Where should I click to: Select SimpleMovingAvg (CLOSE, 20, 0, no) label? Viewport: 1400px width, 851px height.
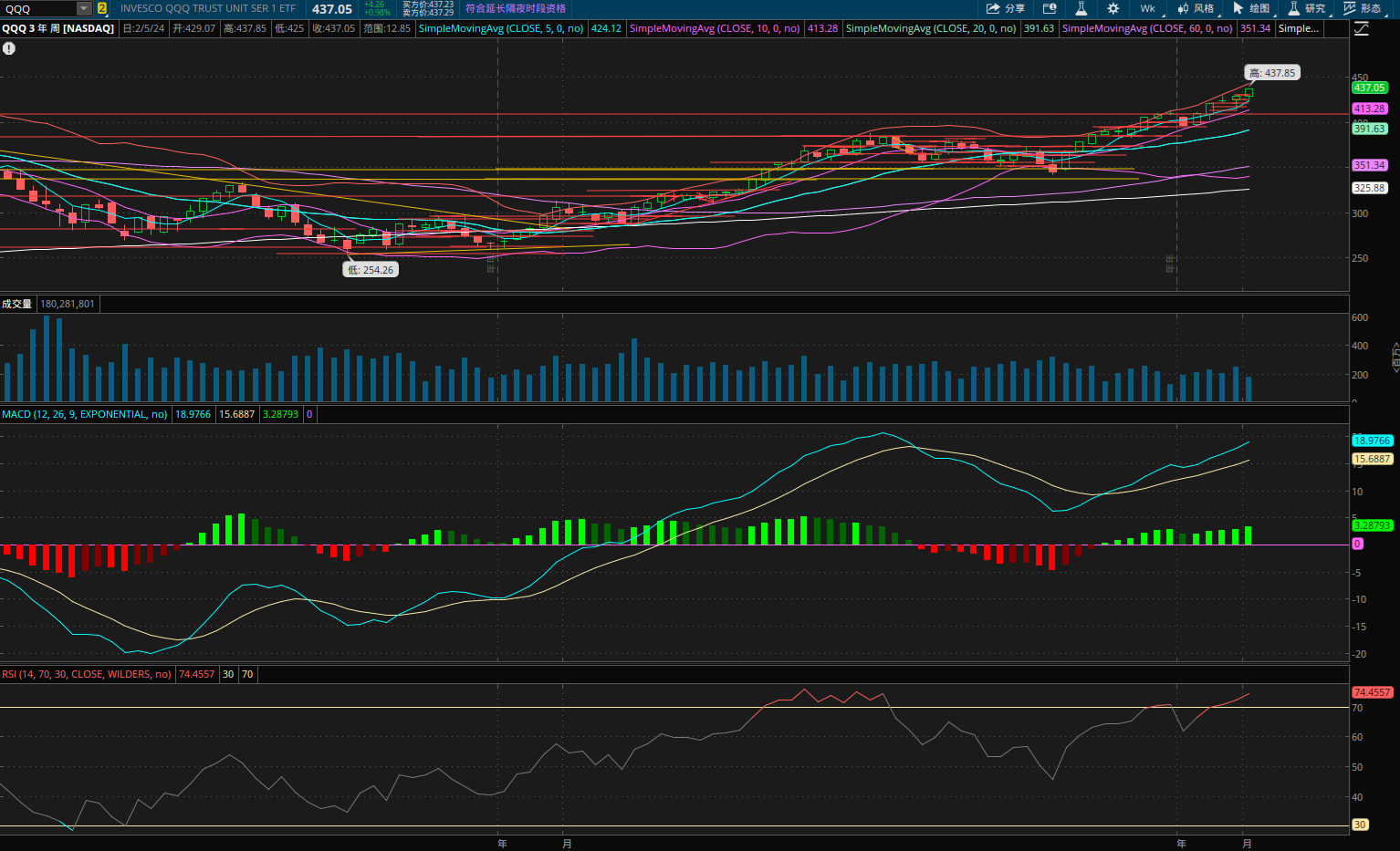[931, 28]
